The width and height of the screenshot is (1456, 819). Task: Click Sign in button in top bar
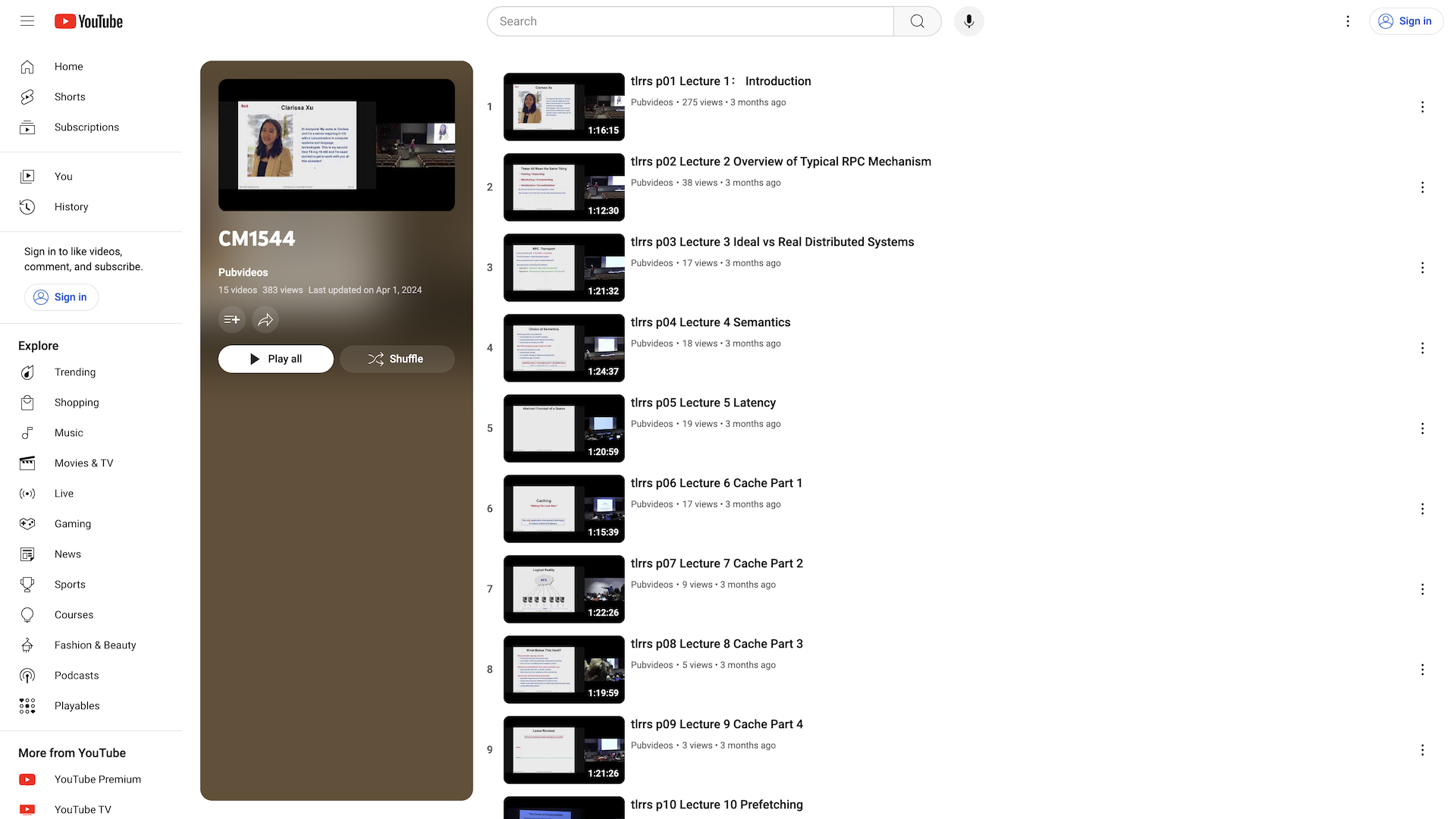pos(1406,21)
